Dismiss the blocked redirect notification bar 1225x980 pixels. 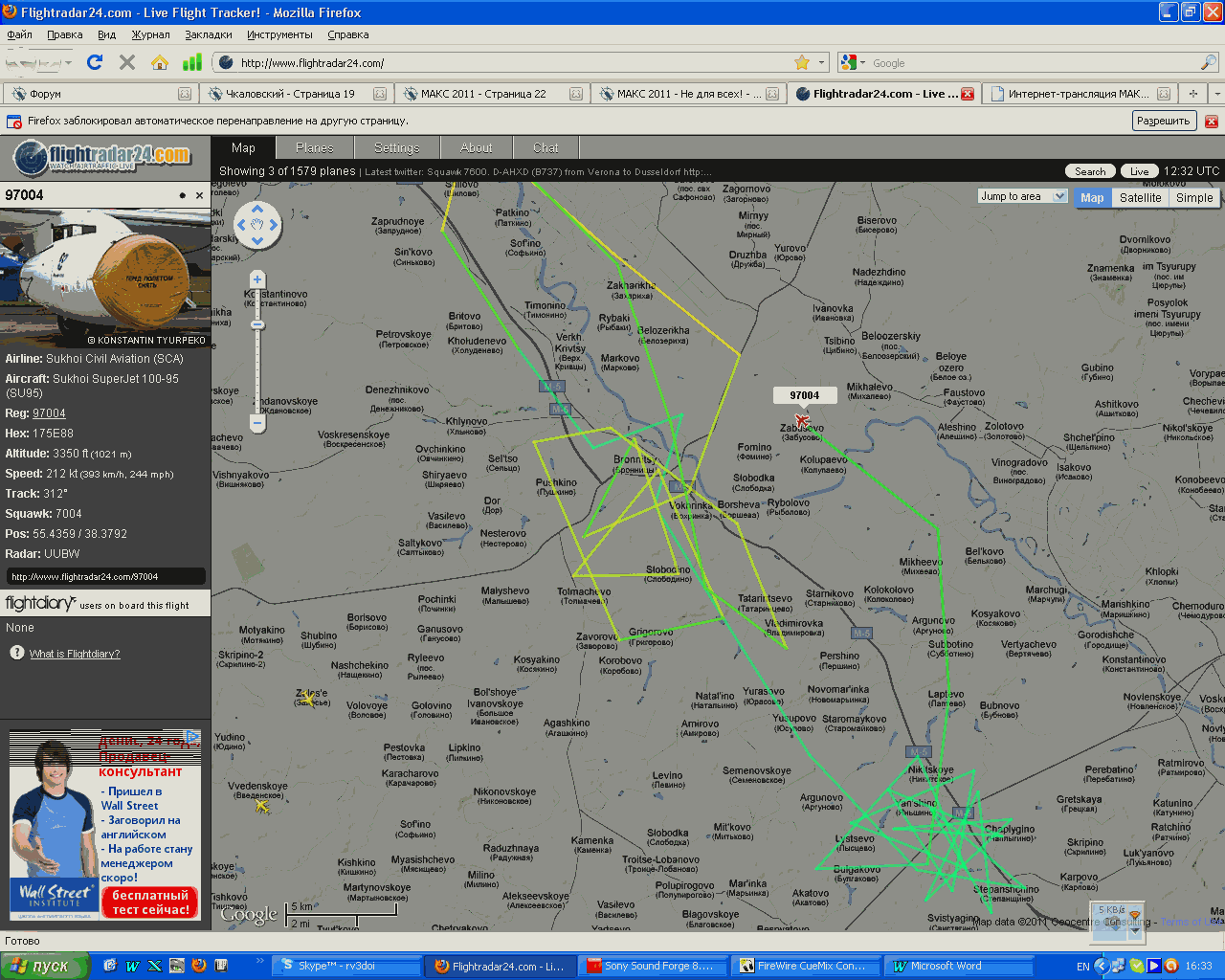click(1211, 122)
